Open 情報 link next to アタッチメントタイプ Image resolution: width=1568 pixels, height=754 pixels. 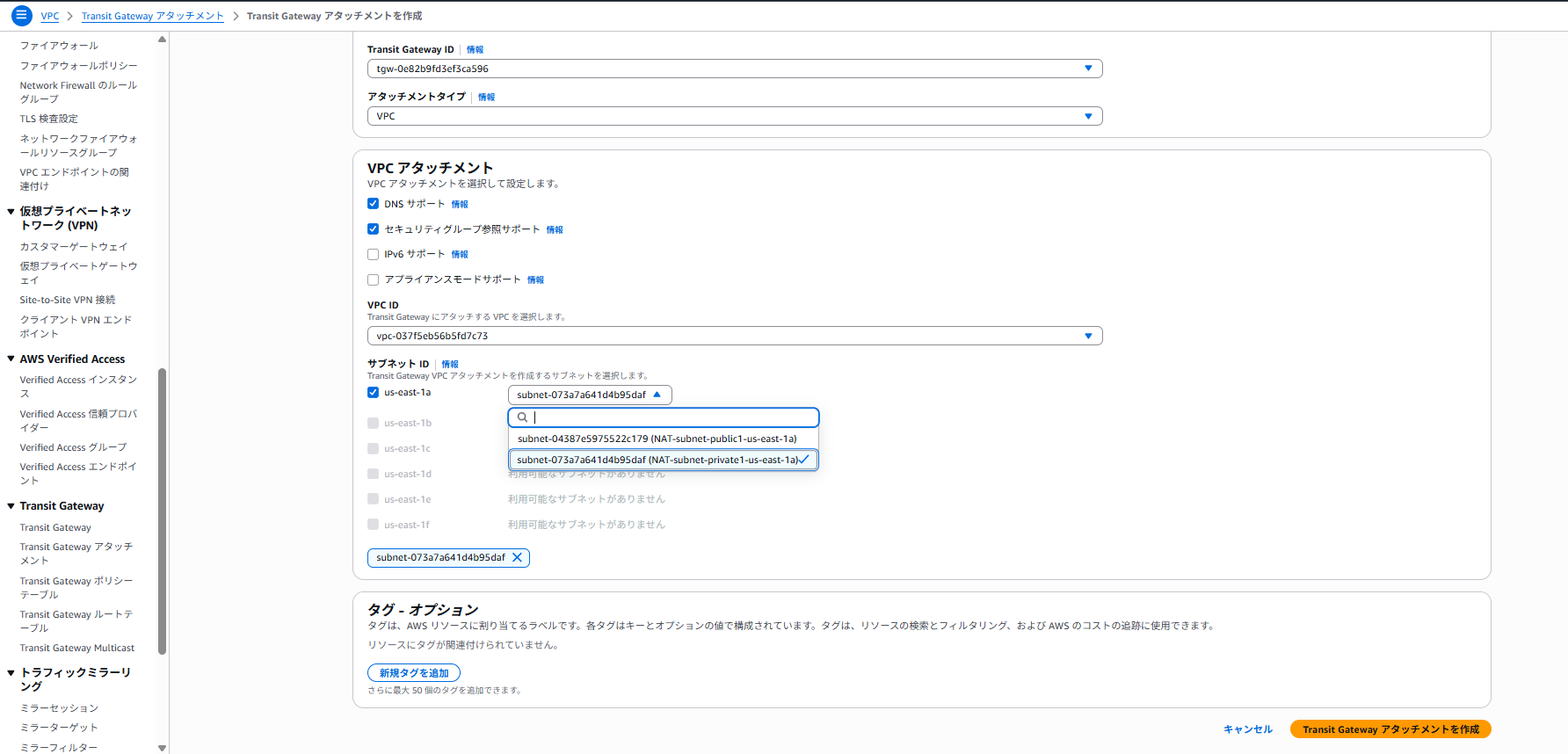click(486, 98)
